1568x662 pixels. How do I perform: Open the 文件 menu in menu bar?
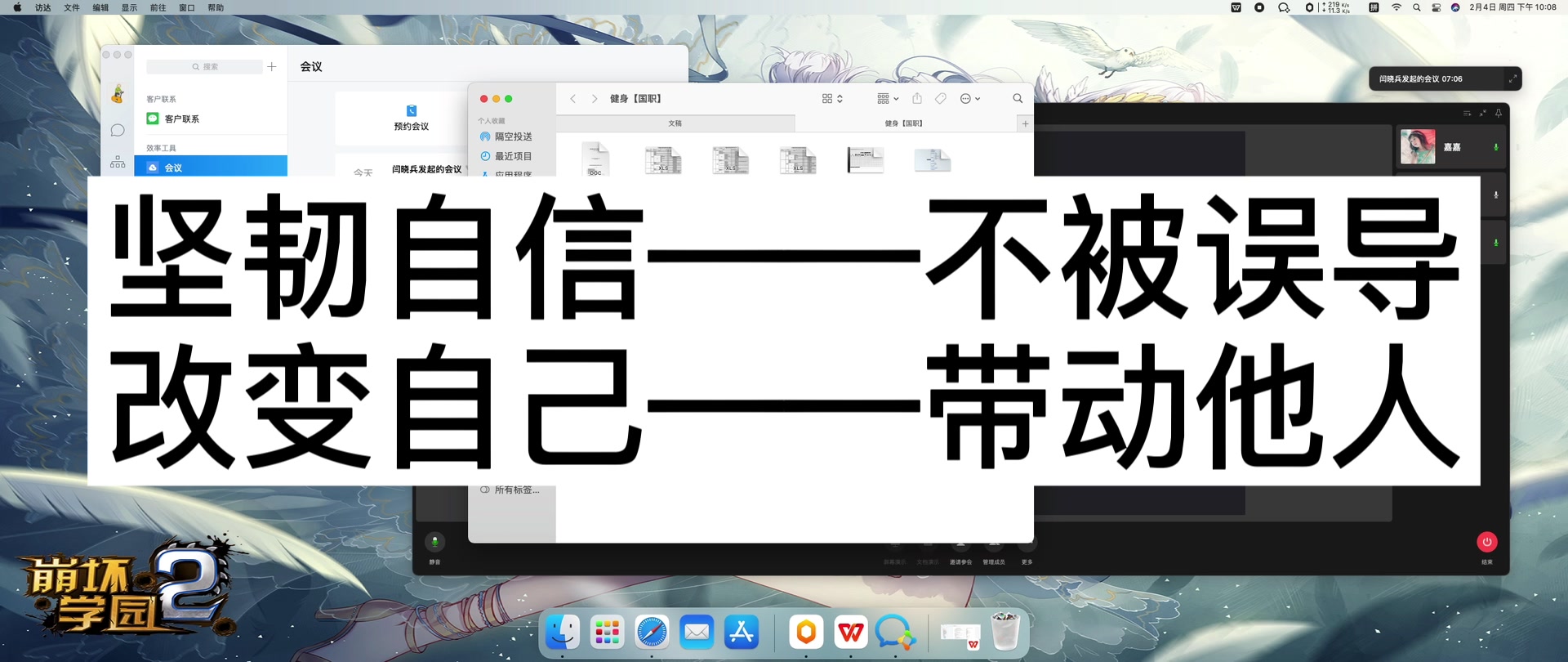tap(72, 7)
